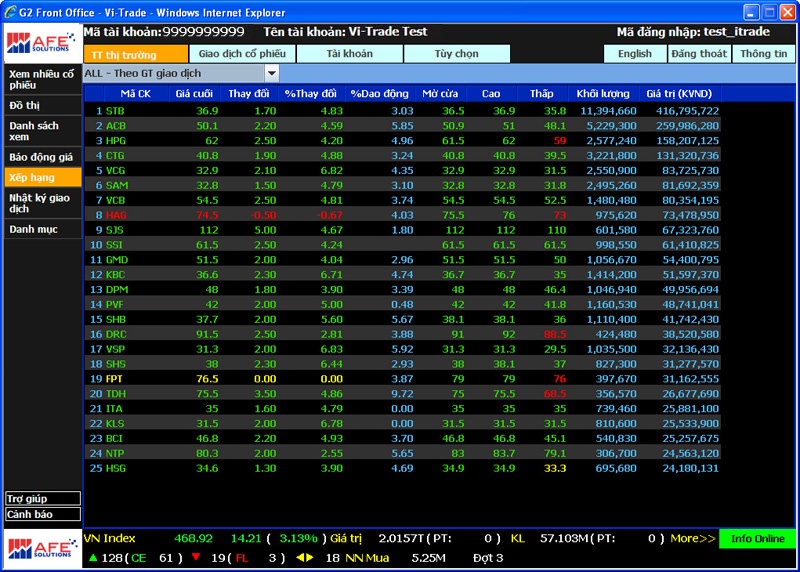Image resolution: width=800 pixels, height=572 pixels.
Task: Select stock code ACB in row 2
Action: (x=116, y=126)
